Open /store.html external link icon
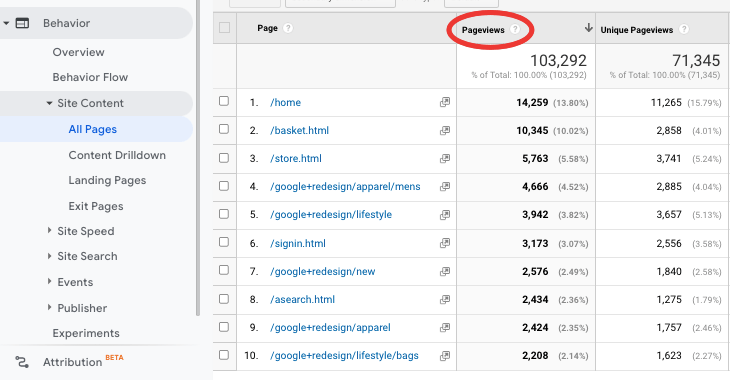This screenshot has height=380, width=730. [x=445, y=158]
